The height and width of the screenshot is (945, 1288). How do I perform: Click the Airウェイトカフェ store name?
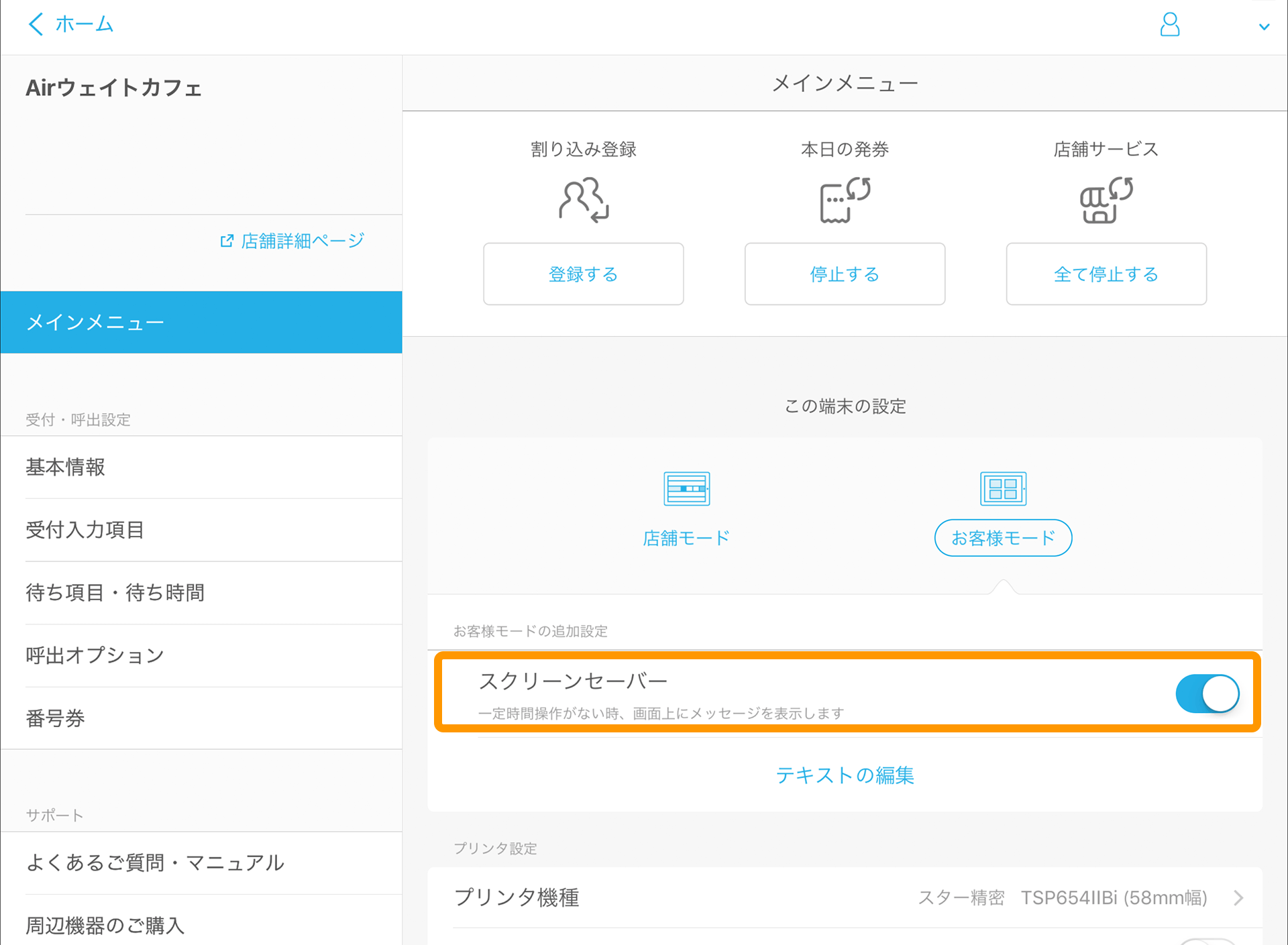114,88
